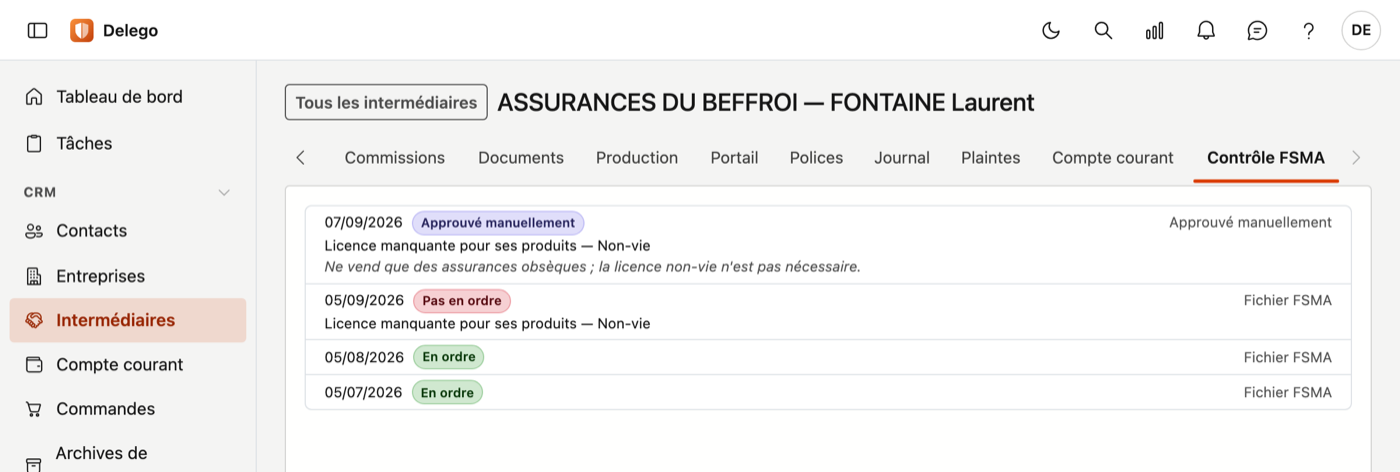
Task: Open the Portail tab
Action: (734, 158)
